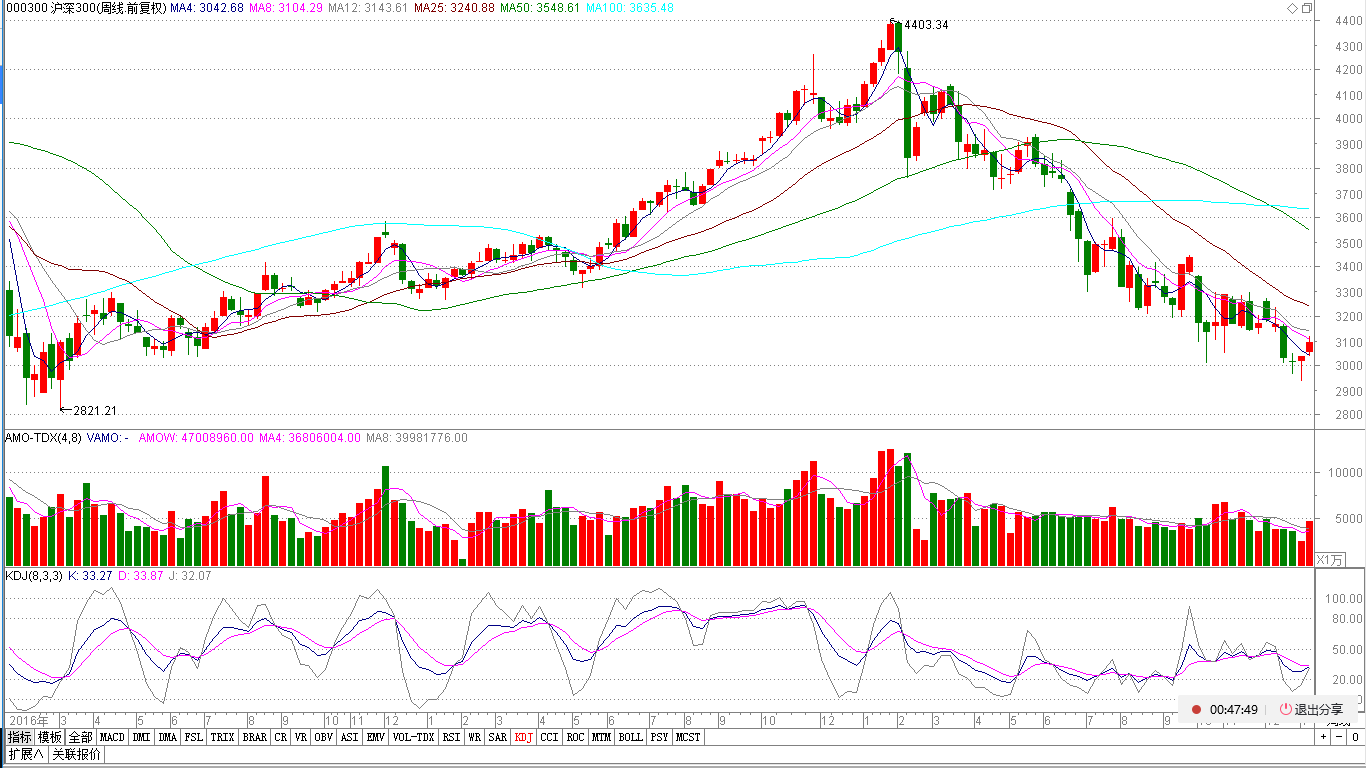Open the 指标 indicators tab
The height and width of the screenshot is (768, 1366).
pos(20,737)
